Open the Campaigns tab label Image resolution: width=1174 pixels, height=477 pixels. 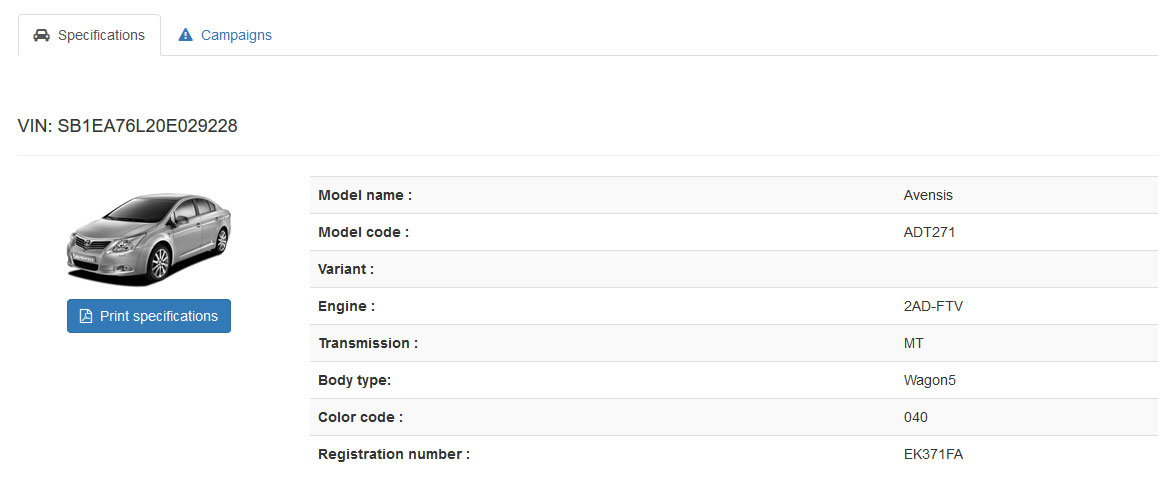pos(236,35)
